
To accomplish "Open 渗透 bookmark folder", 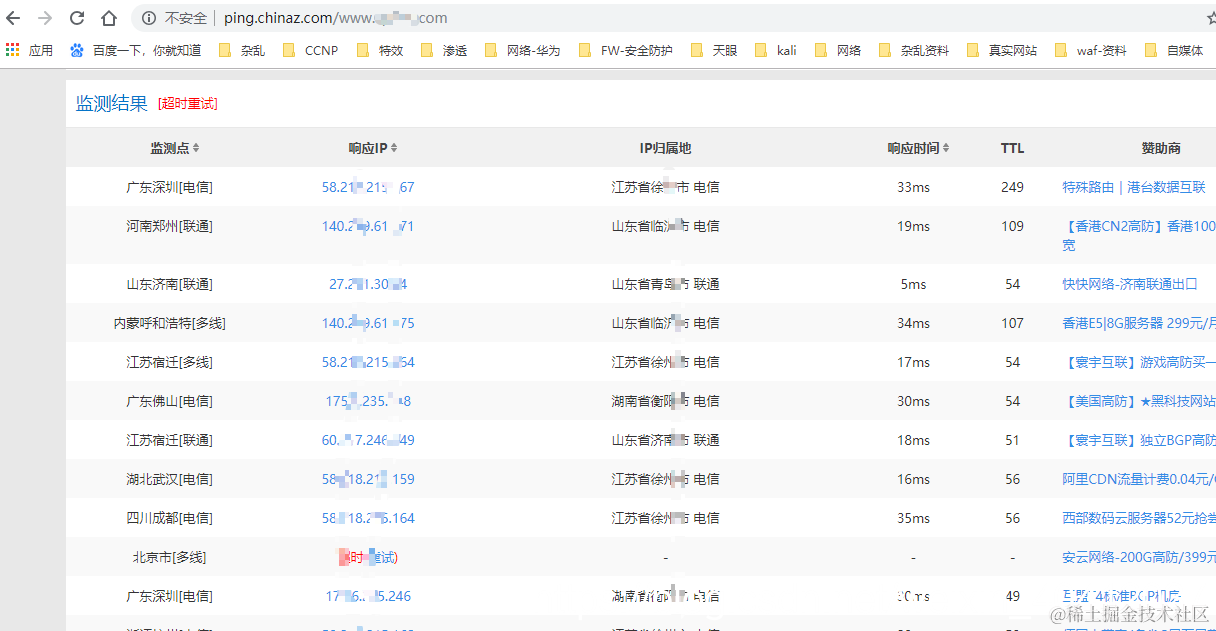I will point(444,50).
